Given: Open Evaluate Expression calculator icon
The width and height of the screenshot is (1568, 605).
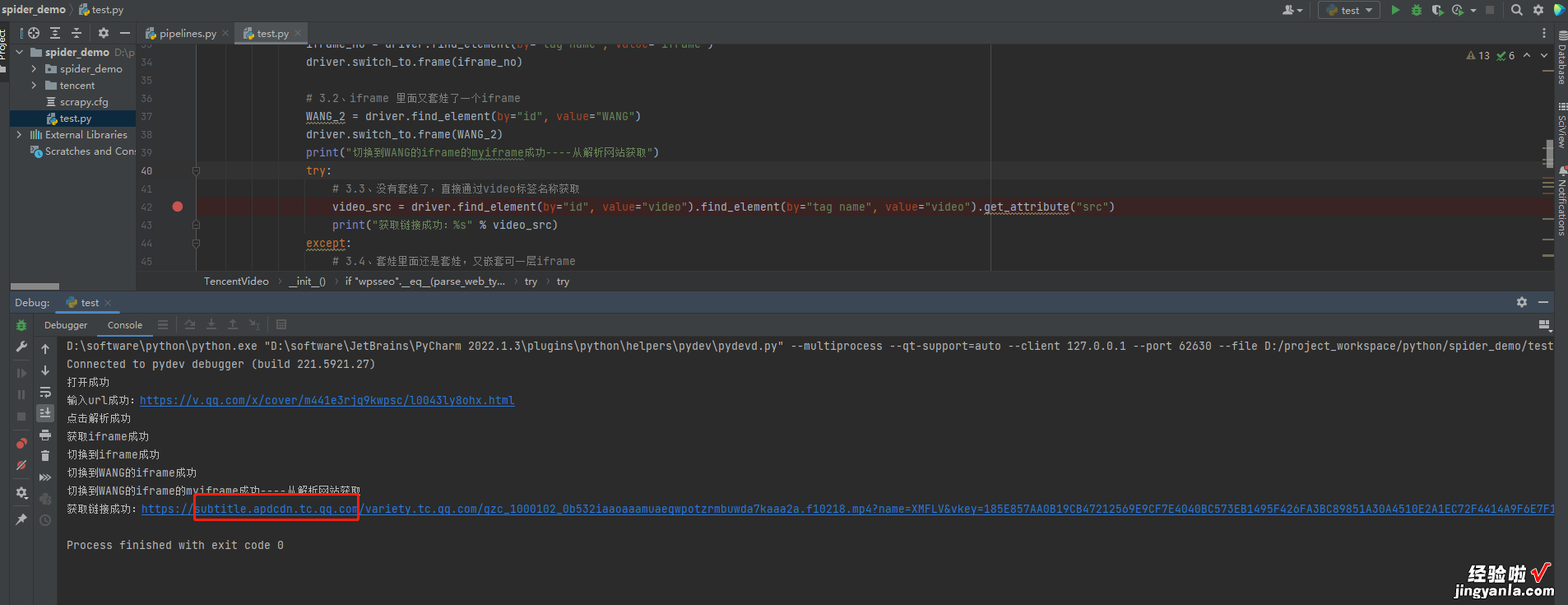Looking at the screenshot, I should point(281,324).
